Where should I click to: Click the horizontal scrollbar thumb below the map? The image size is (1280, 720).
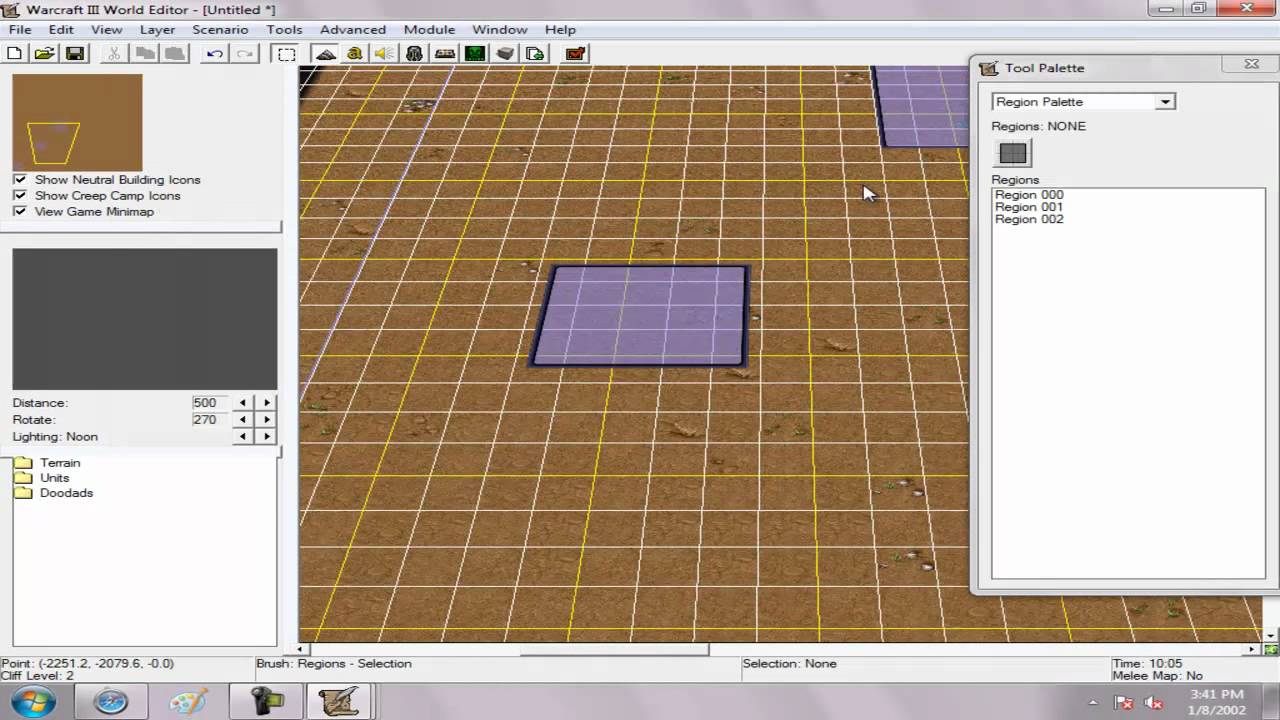pyautogui.click(x=614, y=650)
